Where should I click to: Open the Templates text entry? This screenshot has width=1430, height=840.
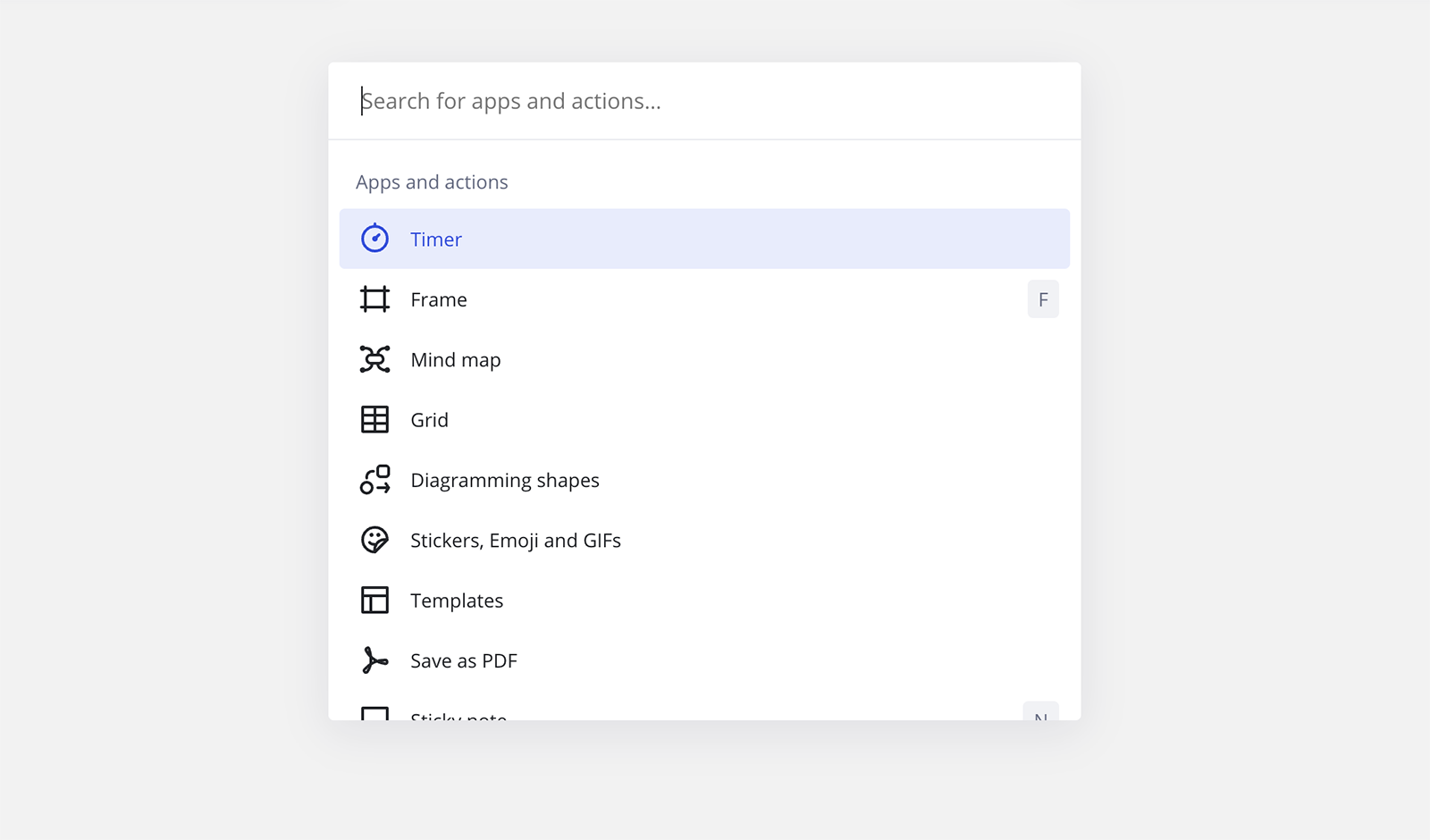coord(457,601)
